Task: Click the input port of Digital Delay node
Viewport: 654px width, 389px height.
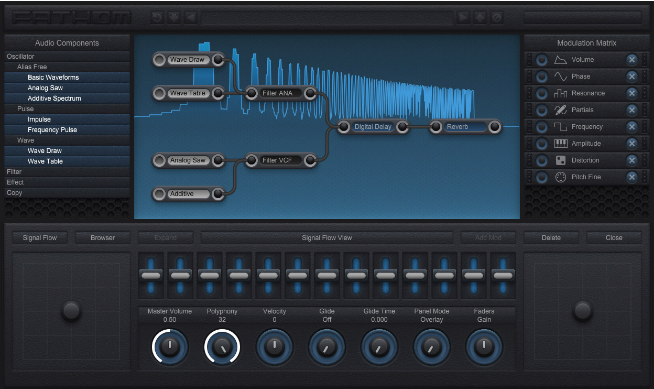Action: tap(344, 126)
